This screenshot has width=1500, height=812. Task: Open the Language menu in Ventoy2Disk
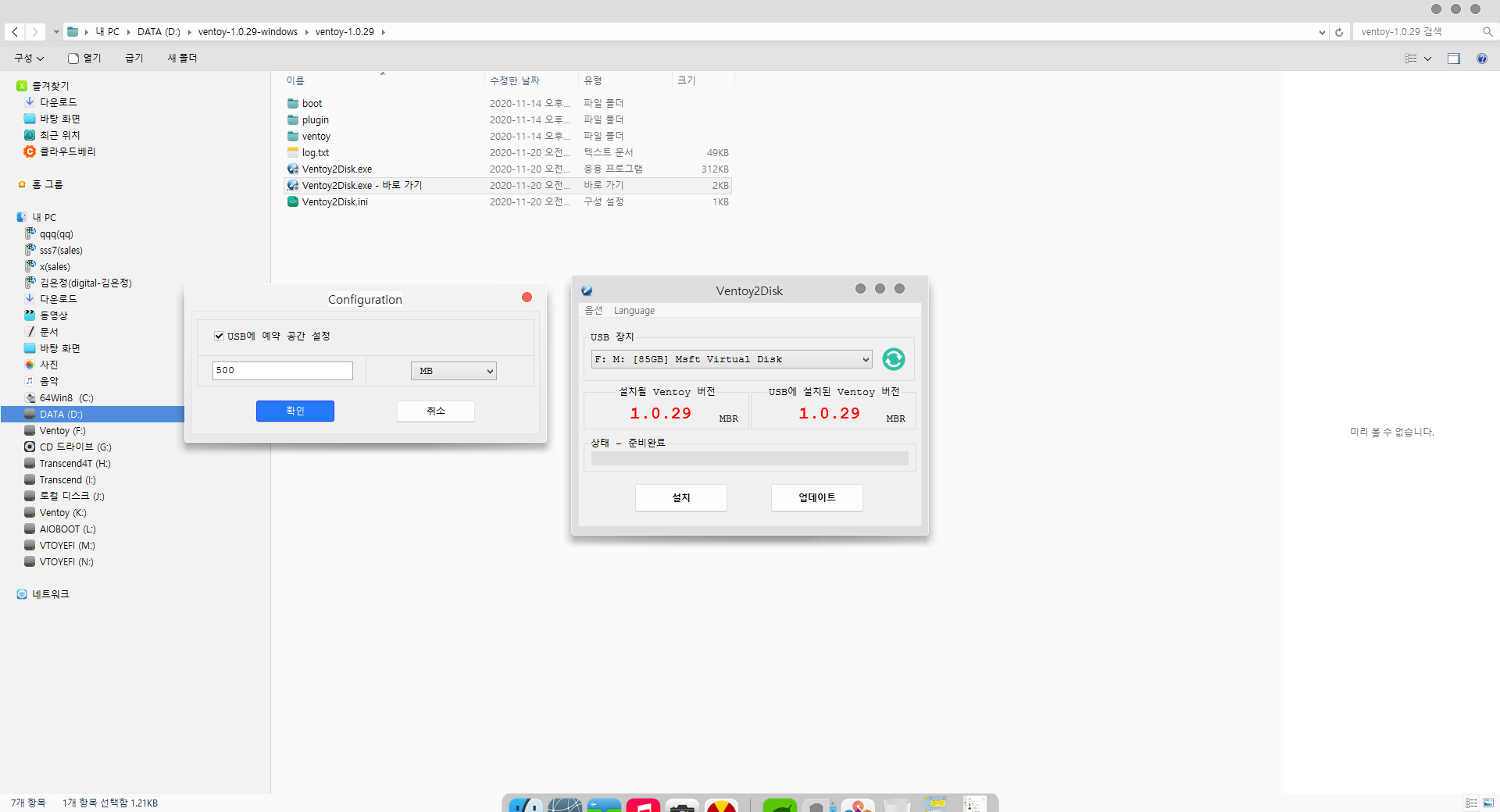point(634,311)
